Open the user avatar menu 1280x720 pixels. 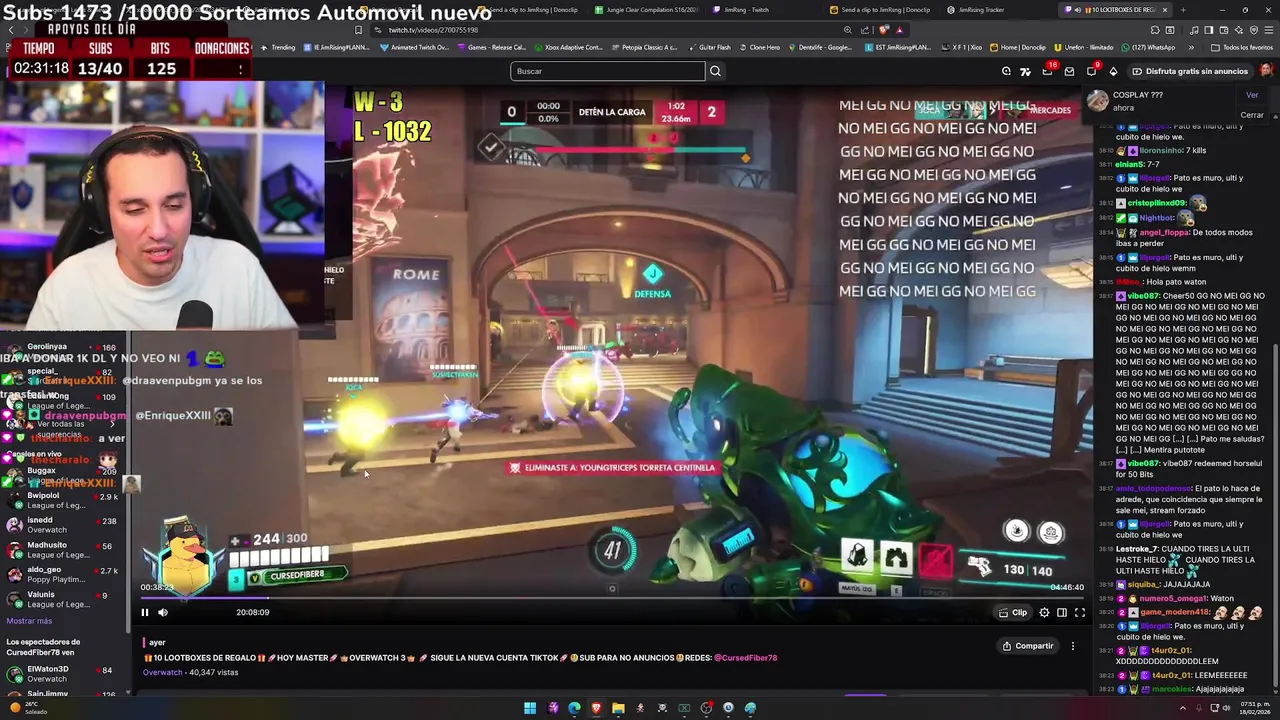coord(1267,71)
